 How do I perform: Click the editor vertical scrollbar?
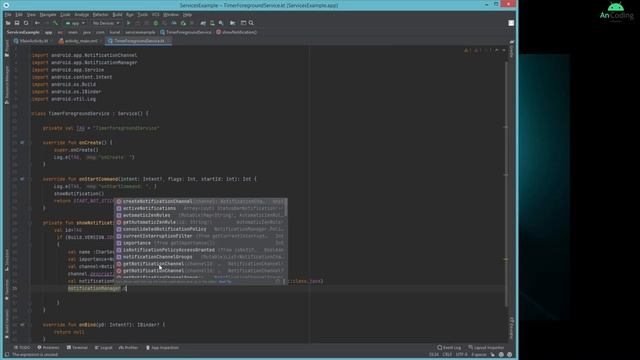click(506, 184)
